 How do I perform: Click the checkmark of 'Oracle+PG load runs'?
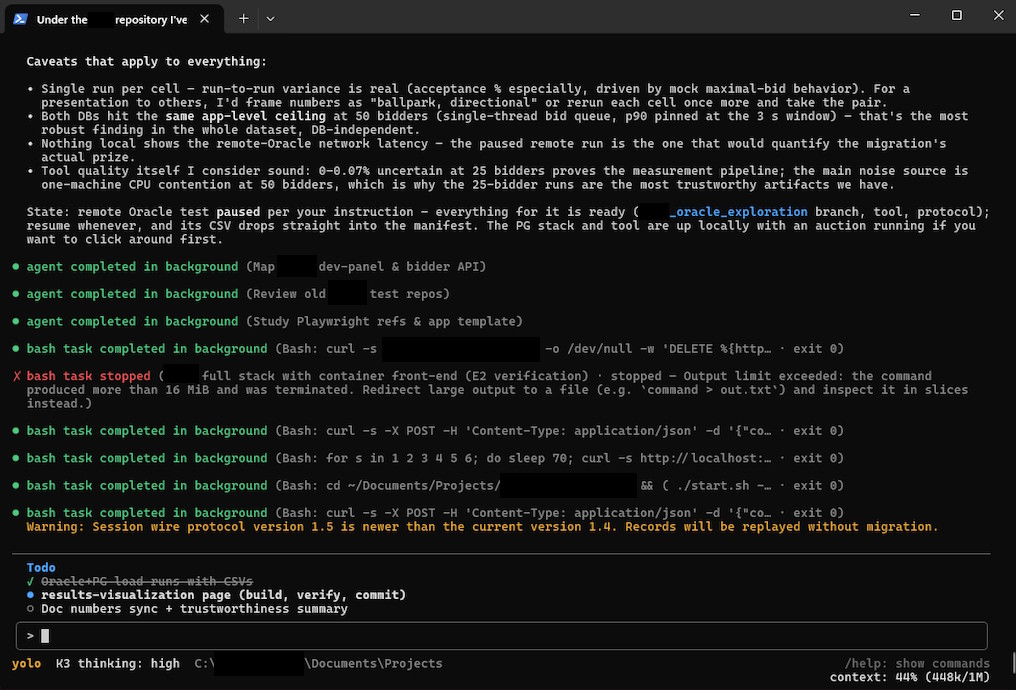(x=30, y=581)
